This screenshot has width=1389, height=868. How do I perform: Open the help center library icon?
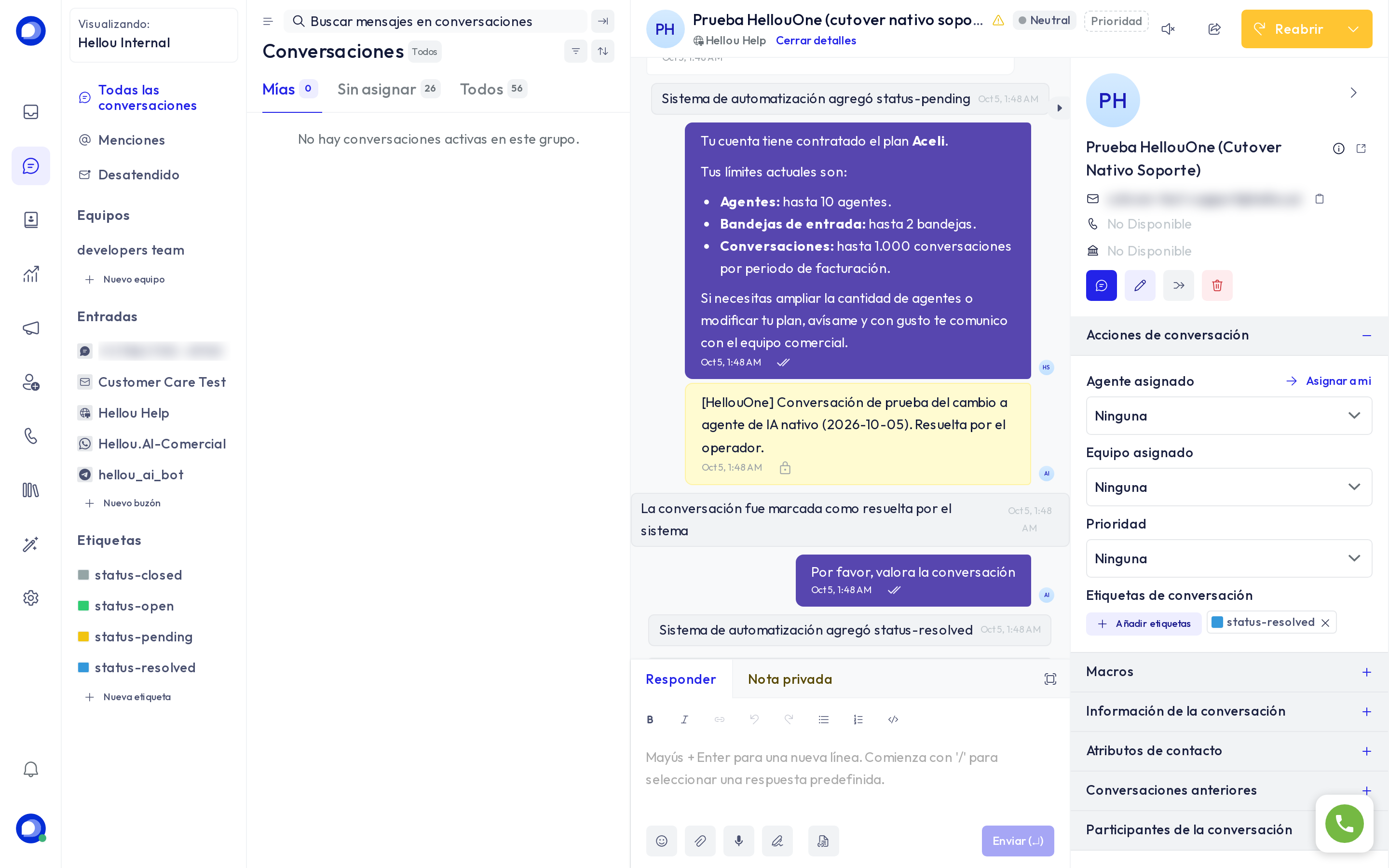31,489
